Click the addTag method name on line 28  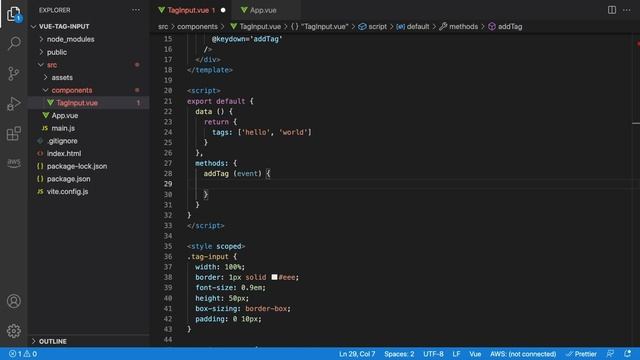point(216,173)
